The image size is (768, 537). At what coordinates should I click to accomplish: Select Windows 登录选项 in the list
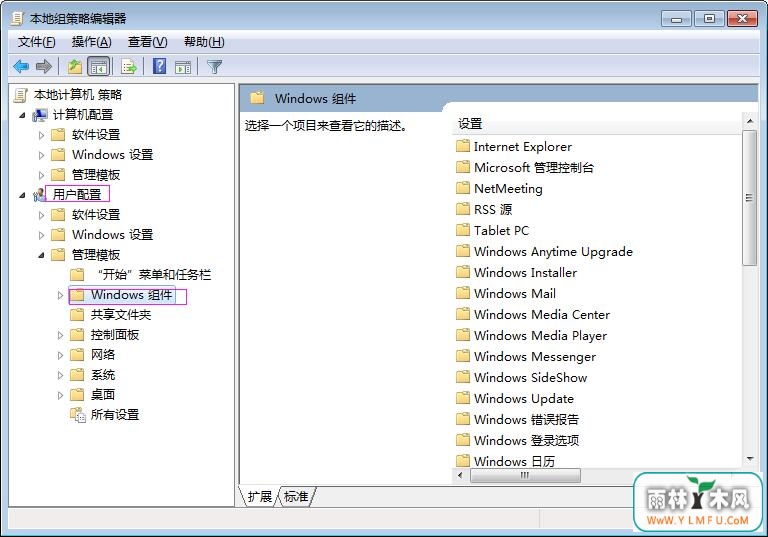pyautogui.click(x=526, y=440)
